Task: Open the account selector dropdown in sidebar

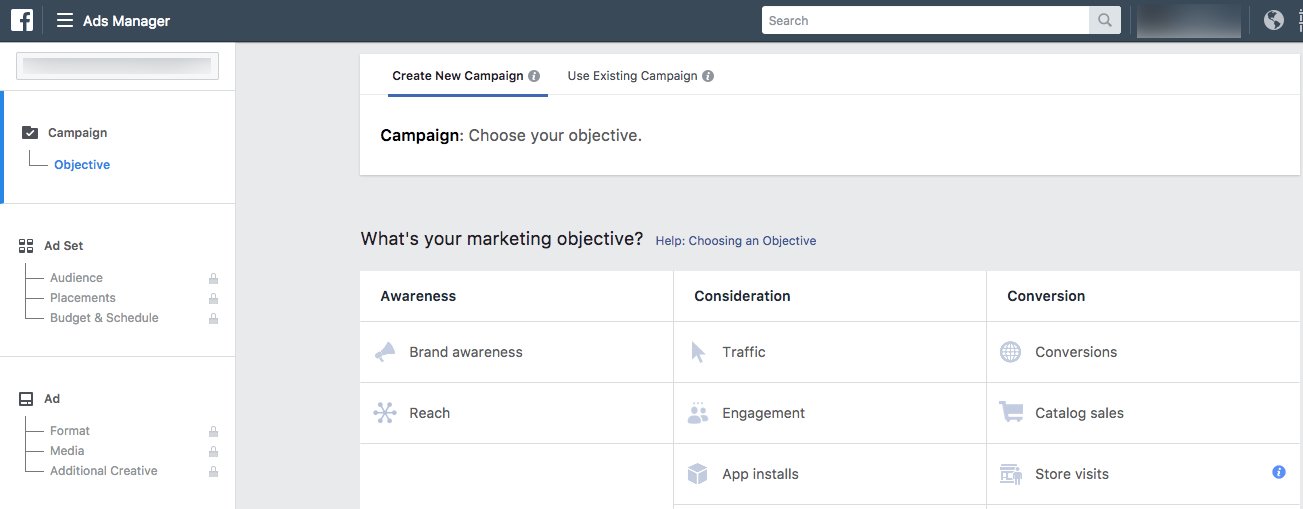Action: click(x=117, y=67)
